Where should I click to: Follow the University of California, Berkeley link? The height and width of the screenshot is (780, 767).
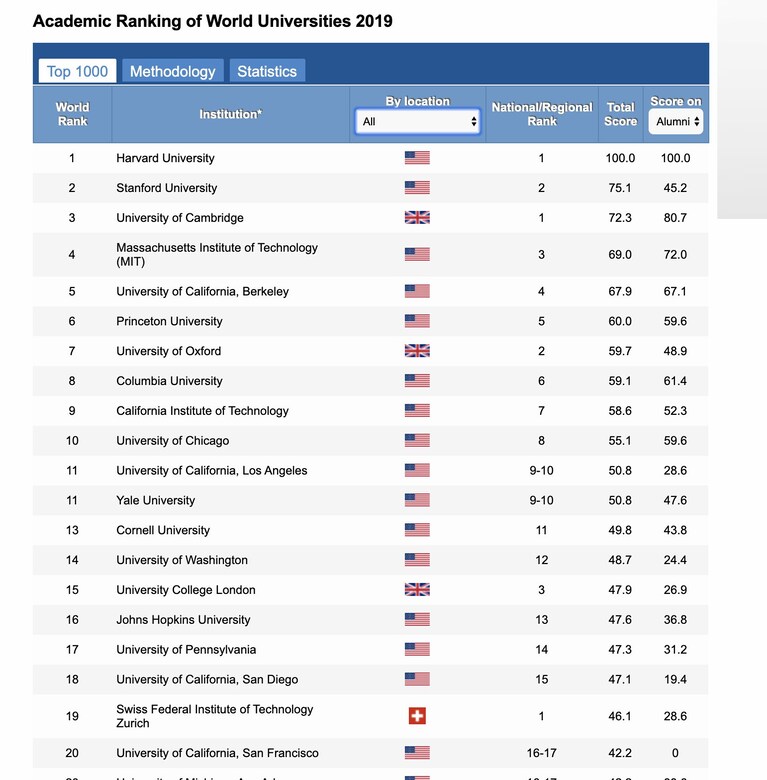pos(202,292)
